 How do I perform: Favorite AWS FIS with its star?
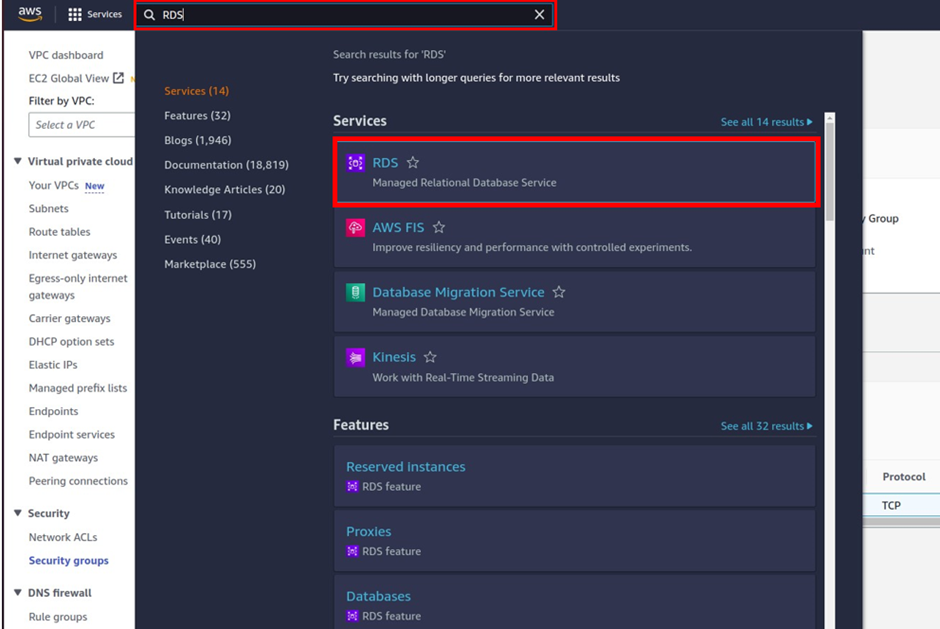click(439, 227)
